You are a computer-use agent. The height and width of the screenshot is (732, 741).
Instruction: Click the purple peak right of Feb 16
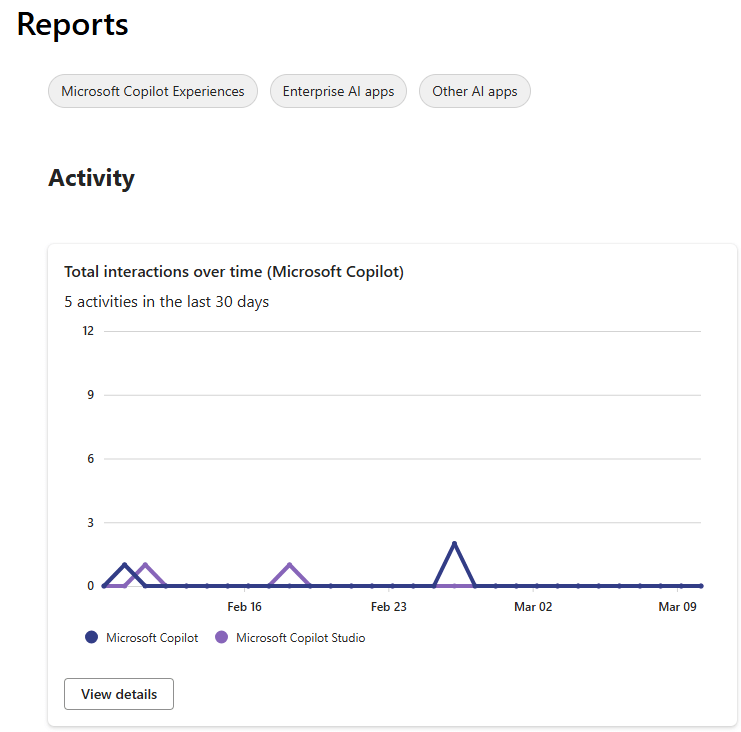point(290,565)
